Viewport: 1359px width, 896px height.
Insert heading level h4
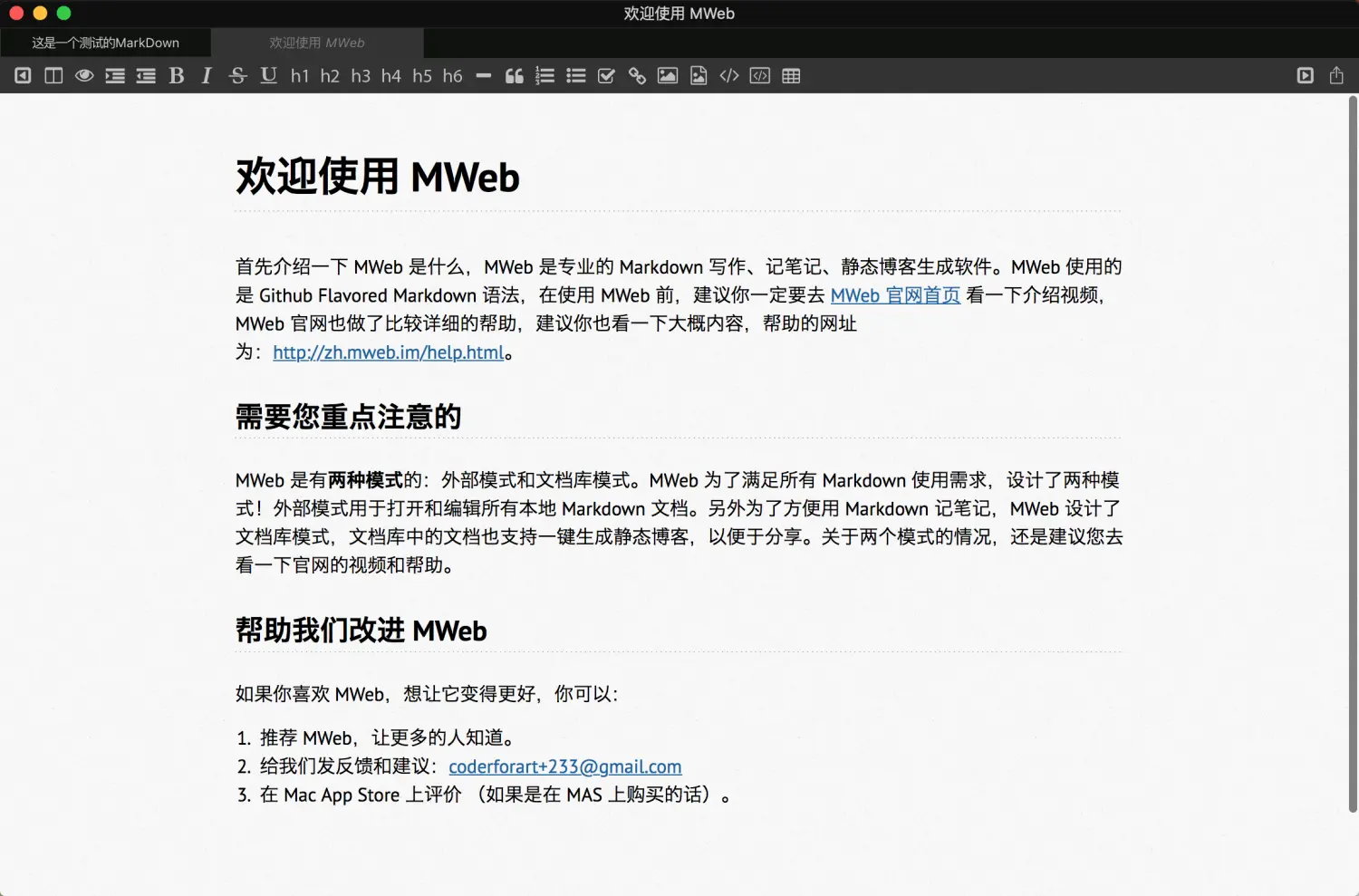[391, 76]
